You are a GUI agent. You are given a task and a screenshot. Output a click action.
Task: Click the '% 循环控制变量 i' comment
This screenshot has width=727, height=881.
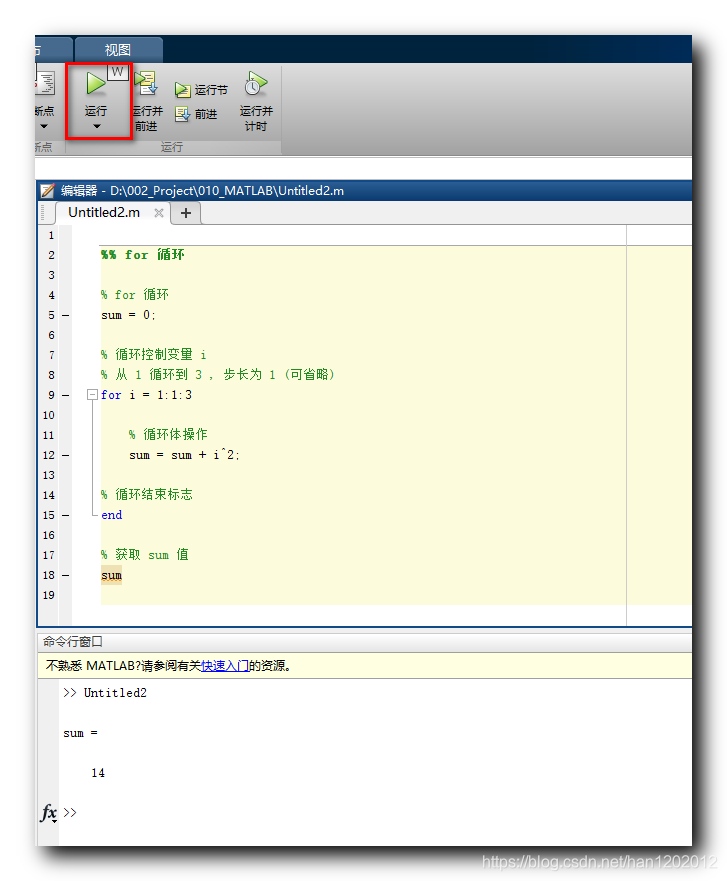(x=154, y=355)
